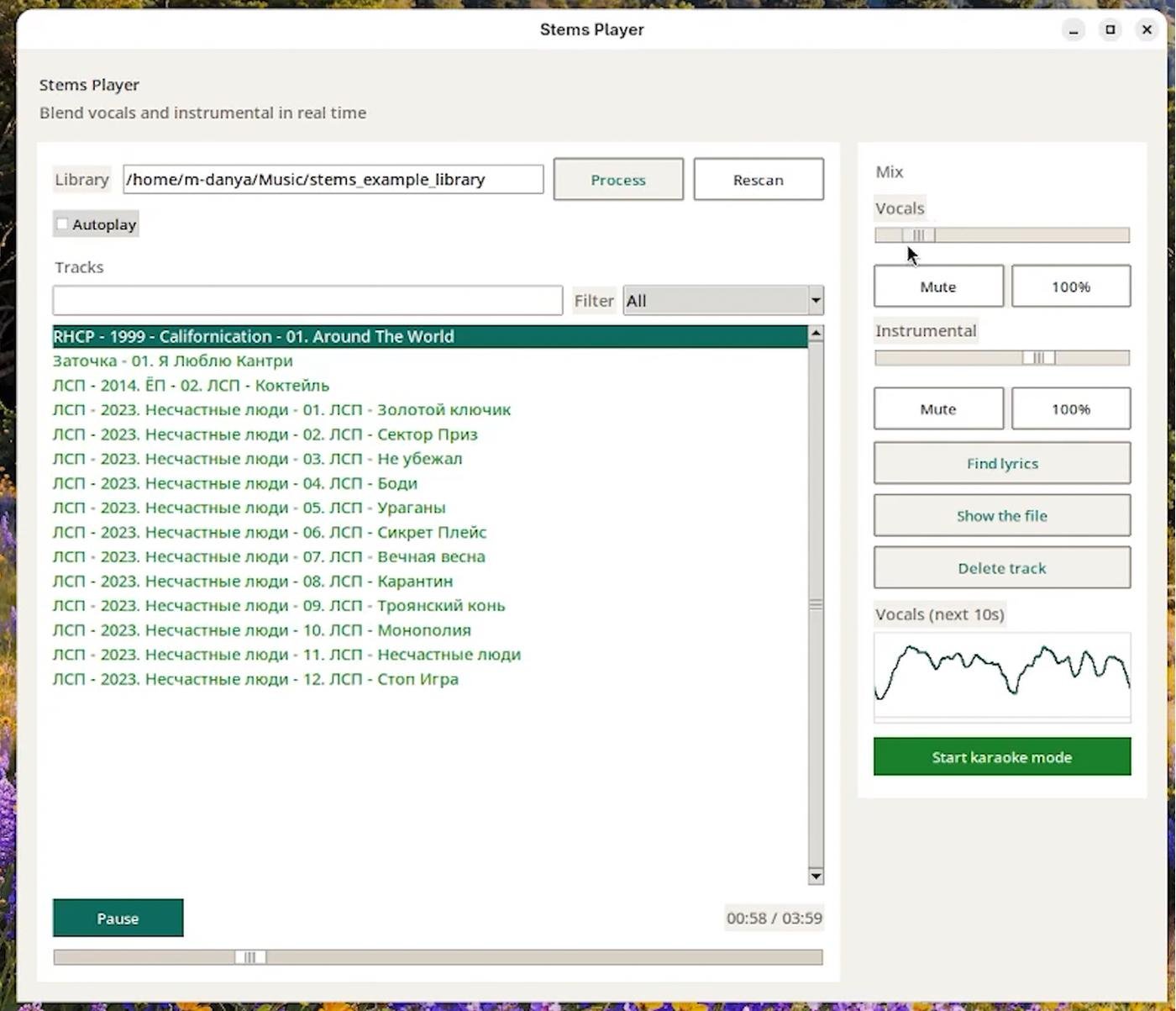Viewport: 1176px width, 1011px height.
Task: Click the Process button
Action: [x=618, y=180]
